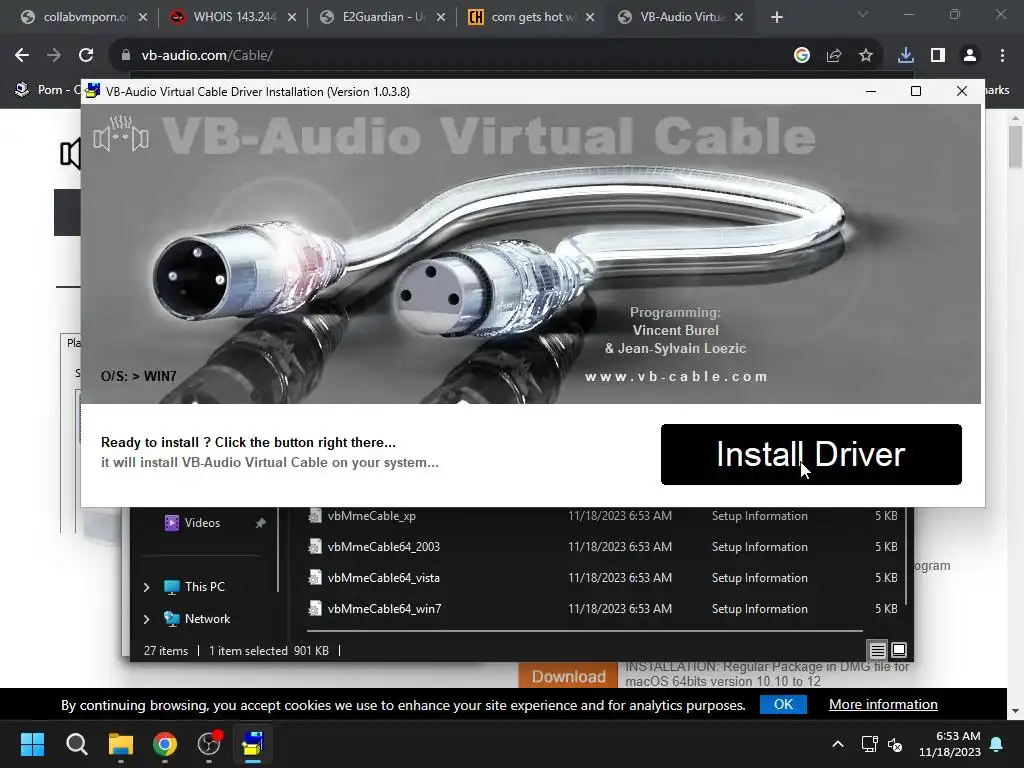The height and width of the screenshot is (768, 1024).
Task: Click the address bar showing vb-audio.com/Cable/
Action: click(x=451, y=56)
